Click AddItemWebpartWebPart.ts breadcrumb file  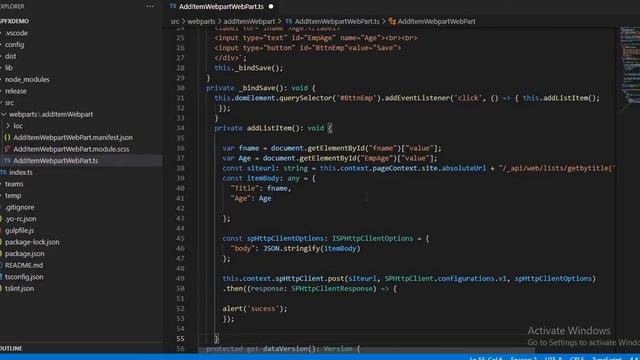337,21
